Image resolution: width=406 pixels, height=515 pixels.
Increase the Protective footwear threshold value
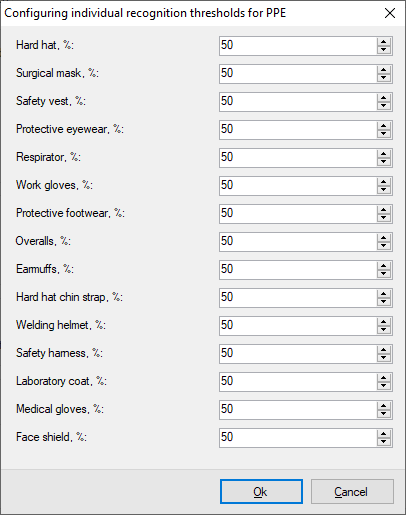[x=384, y=210]
